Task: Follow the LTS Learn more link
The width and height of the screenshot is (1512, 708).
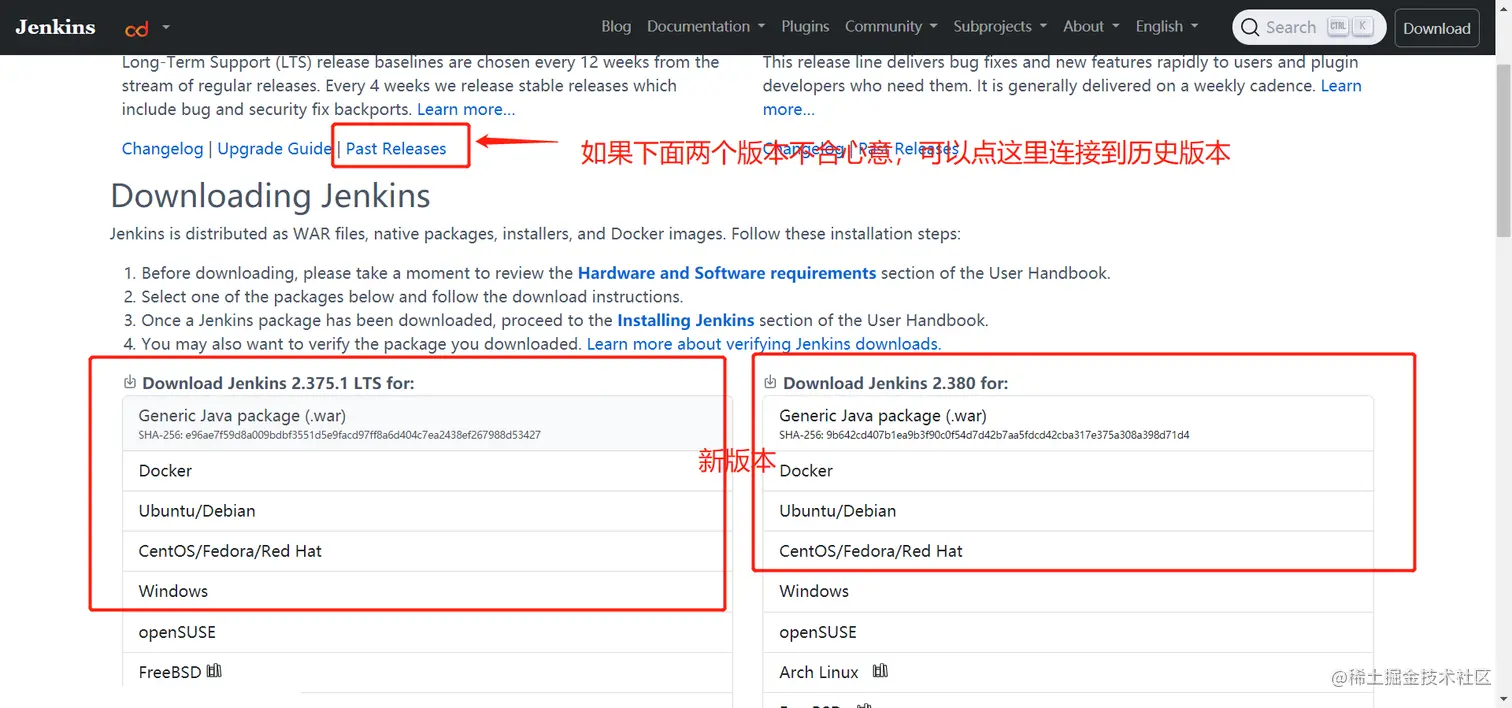Action: 466,109
